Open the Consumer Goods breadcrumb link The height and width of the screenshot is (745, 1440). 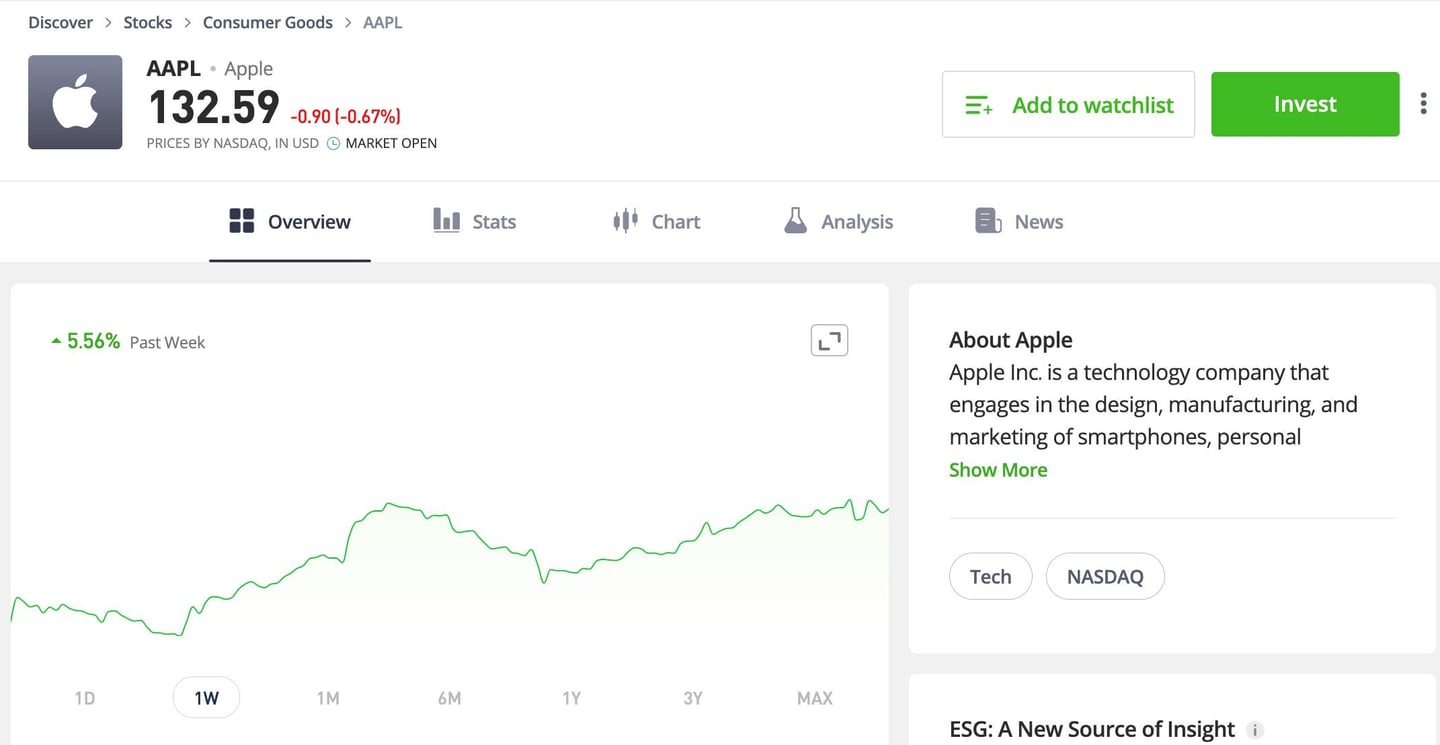[267, 21]
